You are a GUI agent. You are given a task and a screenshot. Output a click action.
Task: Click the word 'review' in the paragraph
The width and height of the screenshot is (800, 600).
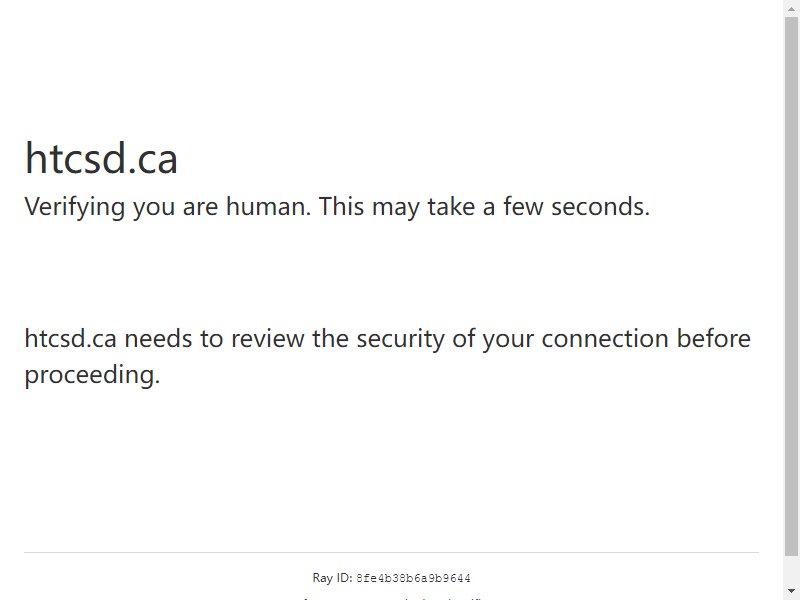268,339
